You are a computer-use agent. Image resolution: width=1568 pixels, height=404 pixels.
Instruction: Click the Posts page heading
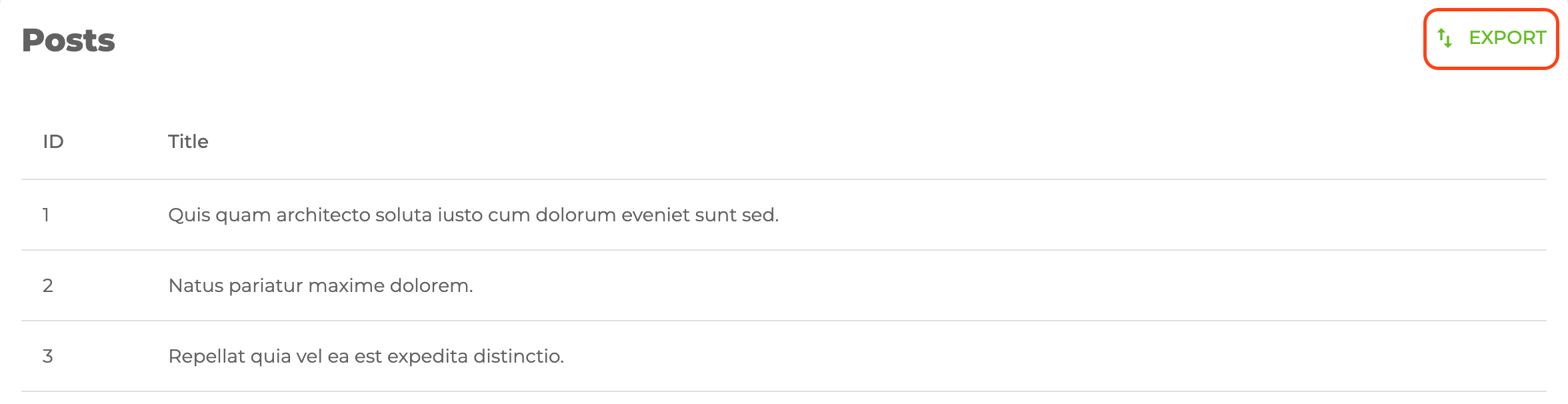[69, 41]
